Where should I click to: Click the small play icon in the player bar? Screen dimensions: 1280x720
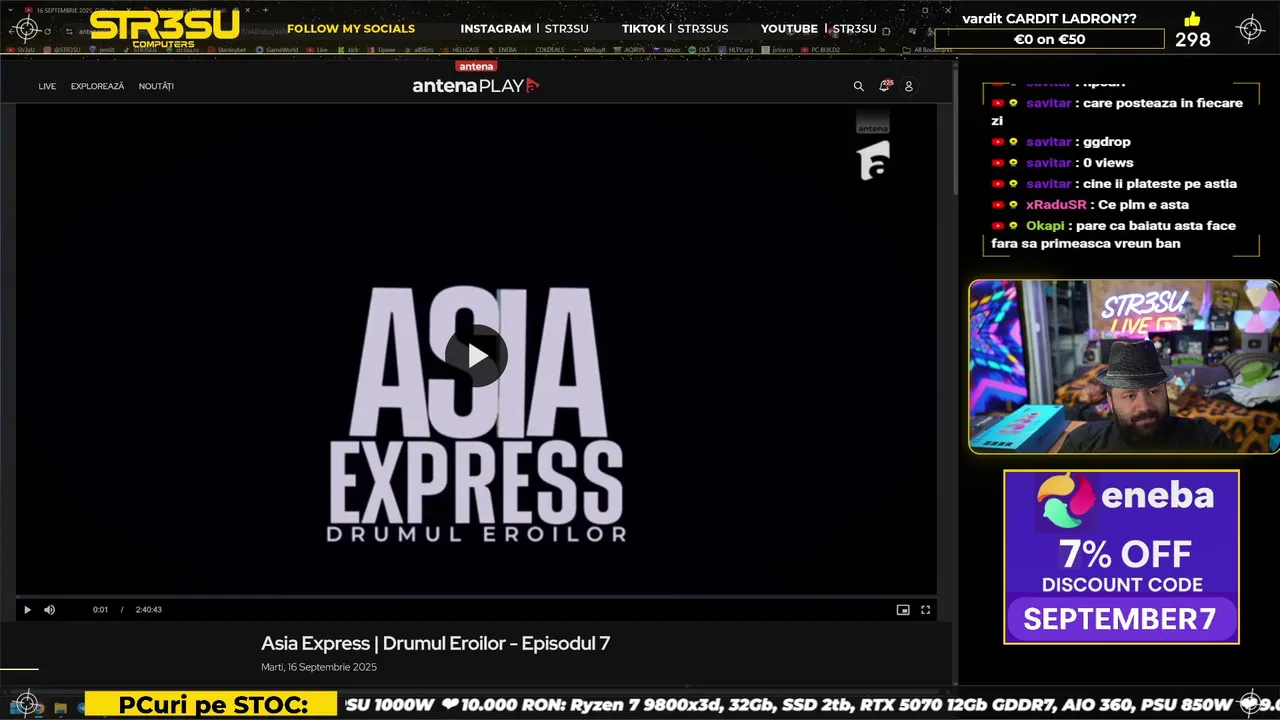point(27,609)
